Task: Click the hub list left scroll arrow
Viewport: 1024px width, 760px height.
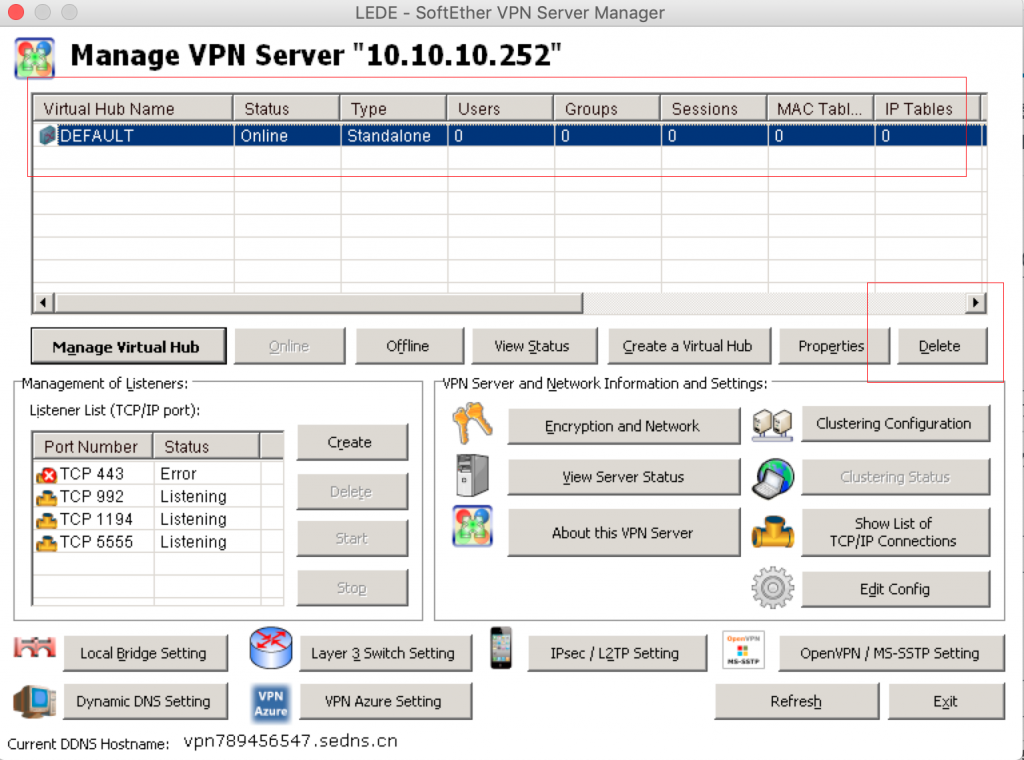Action: (44, 303)
